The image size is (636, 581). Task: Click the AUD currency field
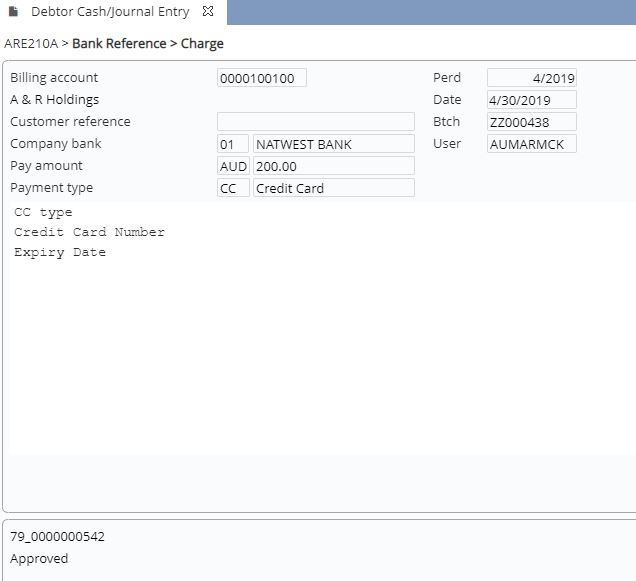coord(233,166)
